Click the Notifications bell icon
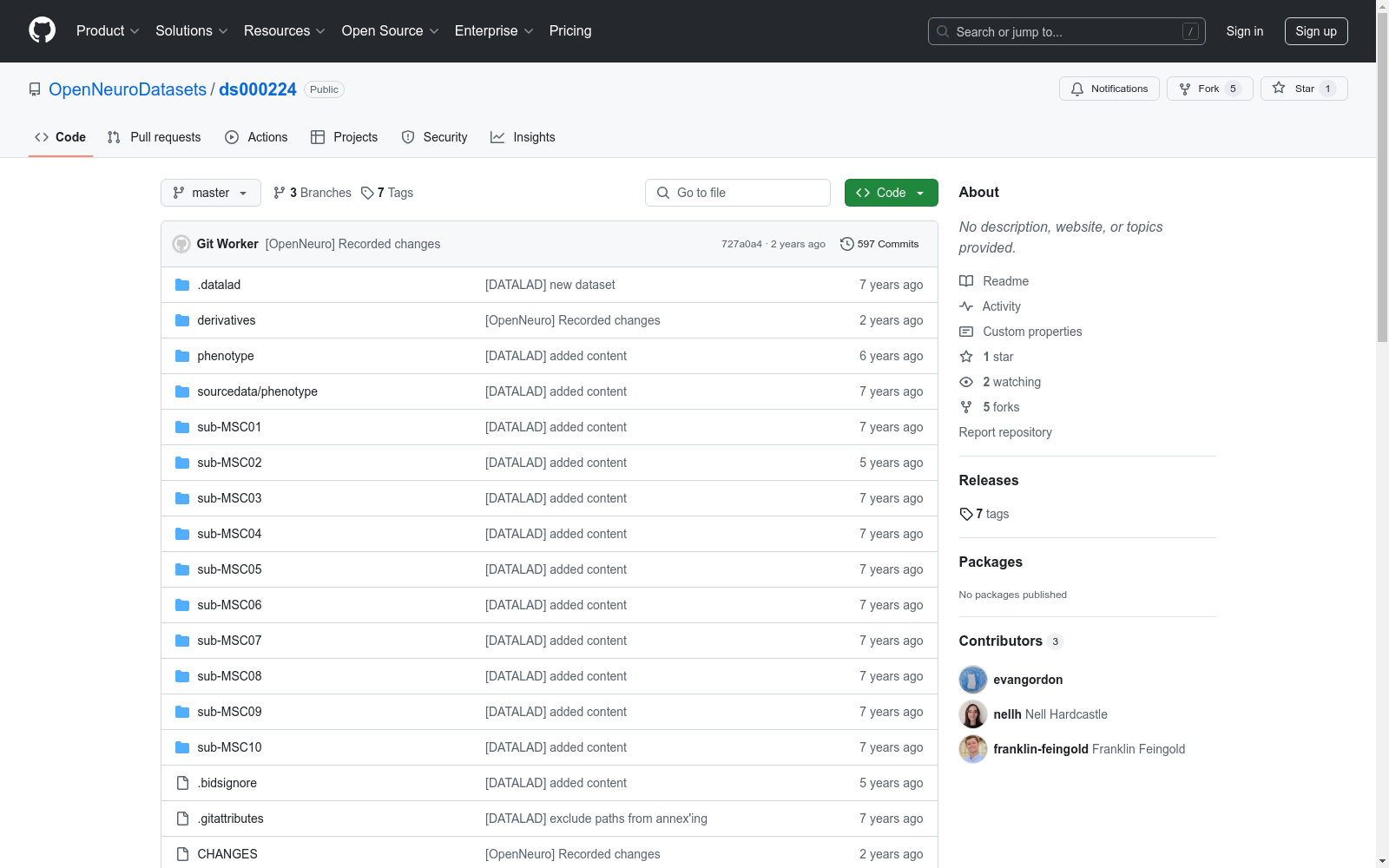 [x=1077, y=89]
